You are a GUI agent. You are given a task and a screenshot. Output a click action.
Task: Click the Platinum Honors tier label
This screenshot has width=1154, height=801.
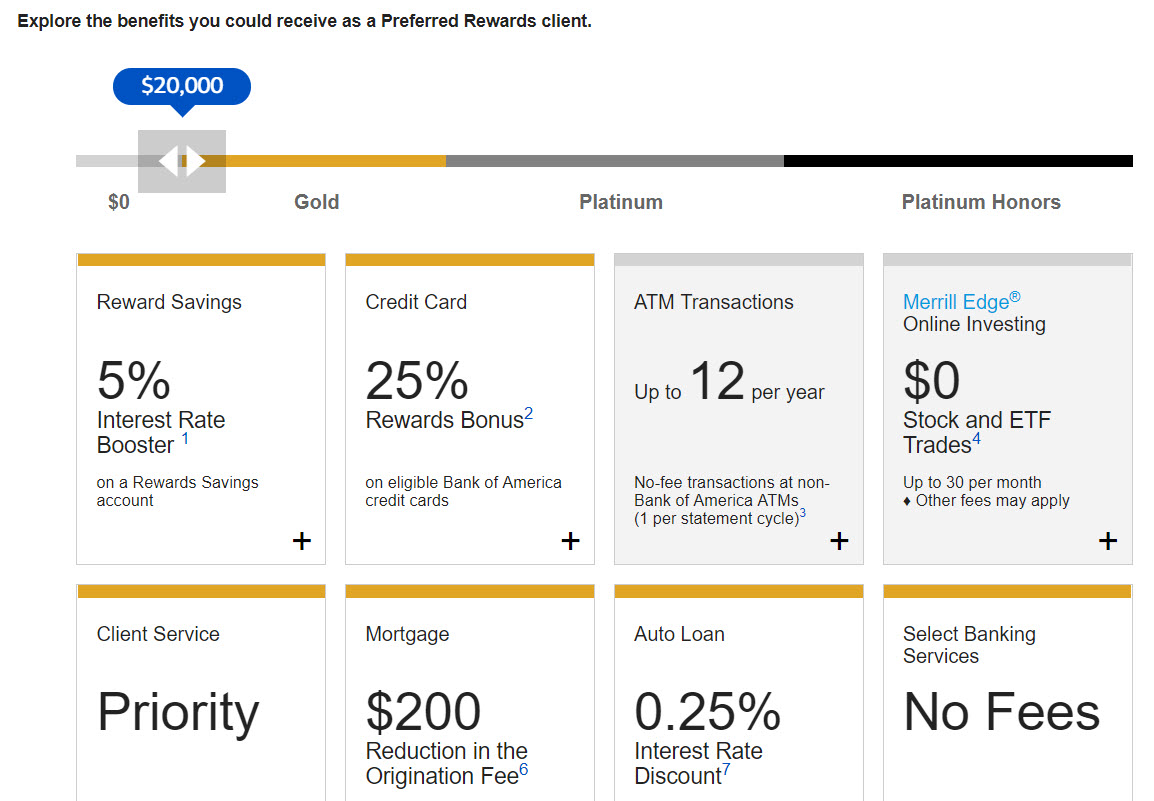[x=981, y=202]
